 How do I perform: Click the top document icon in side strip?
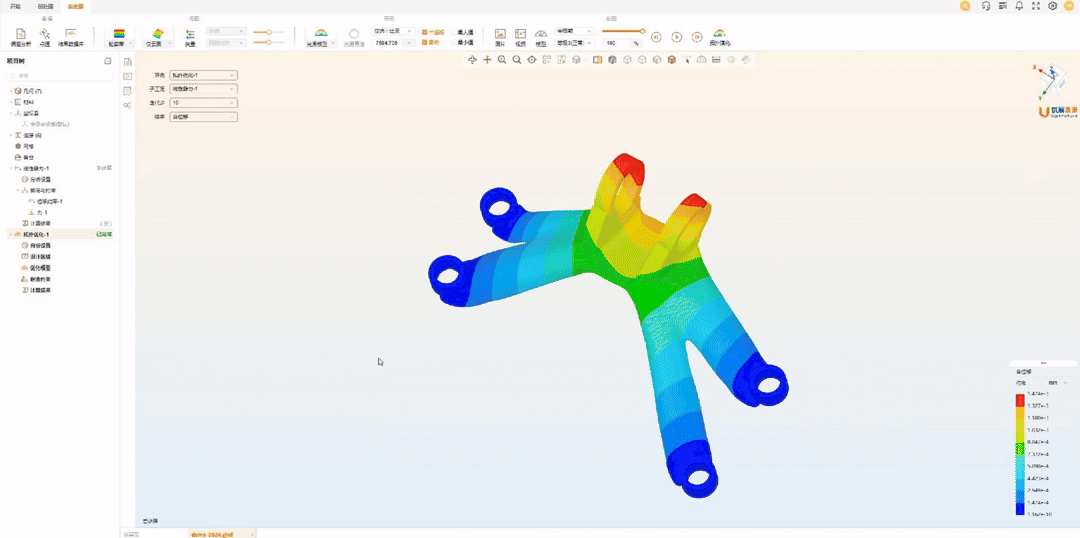point(127,62)
